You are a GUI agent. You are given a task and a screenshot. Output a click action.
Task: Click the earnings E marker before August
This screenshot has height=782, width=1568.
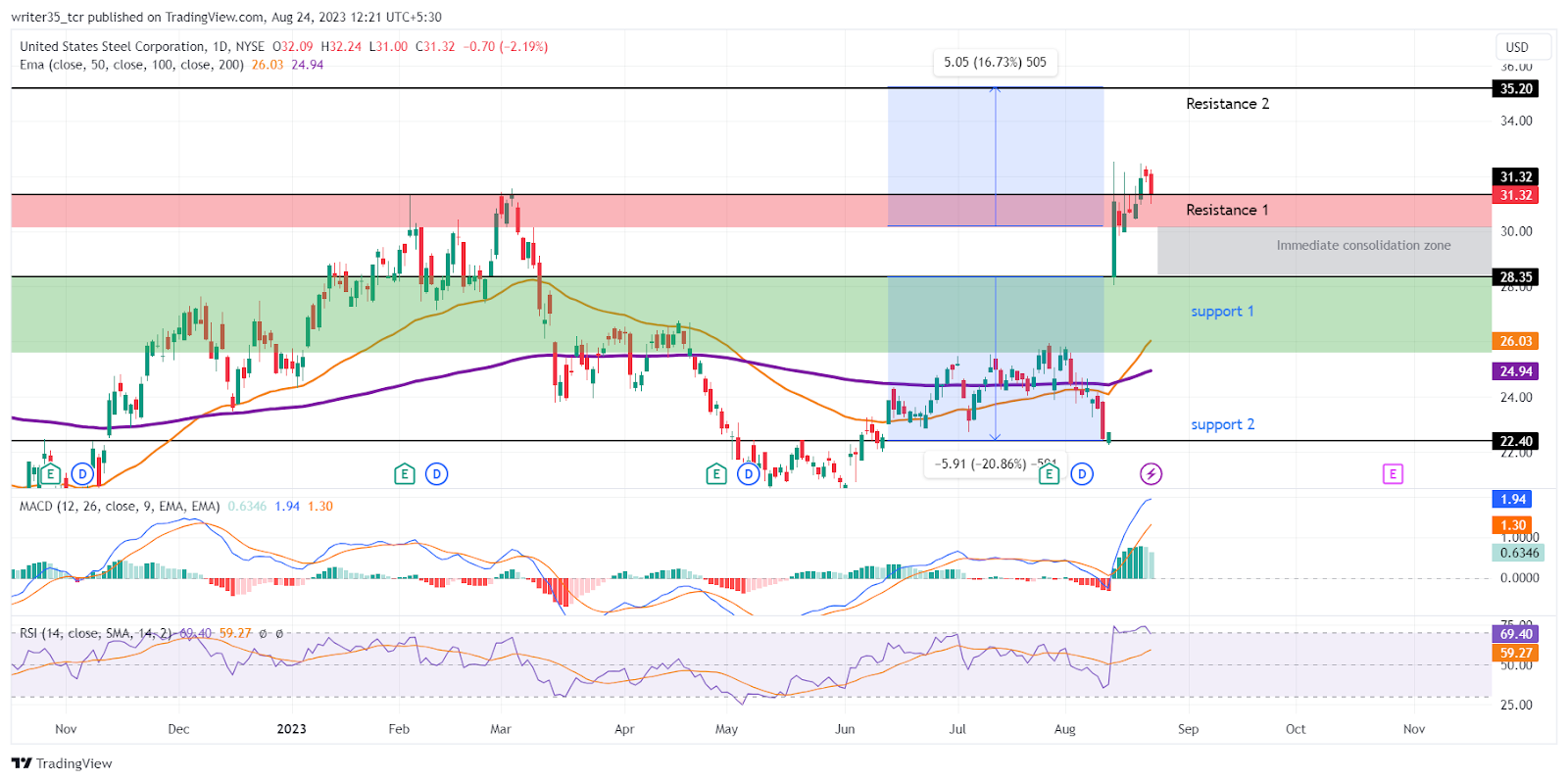pos(1049,474)
